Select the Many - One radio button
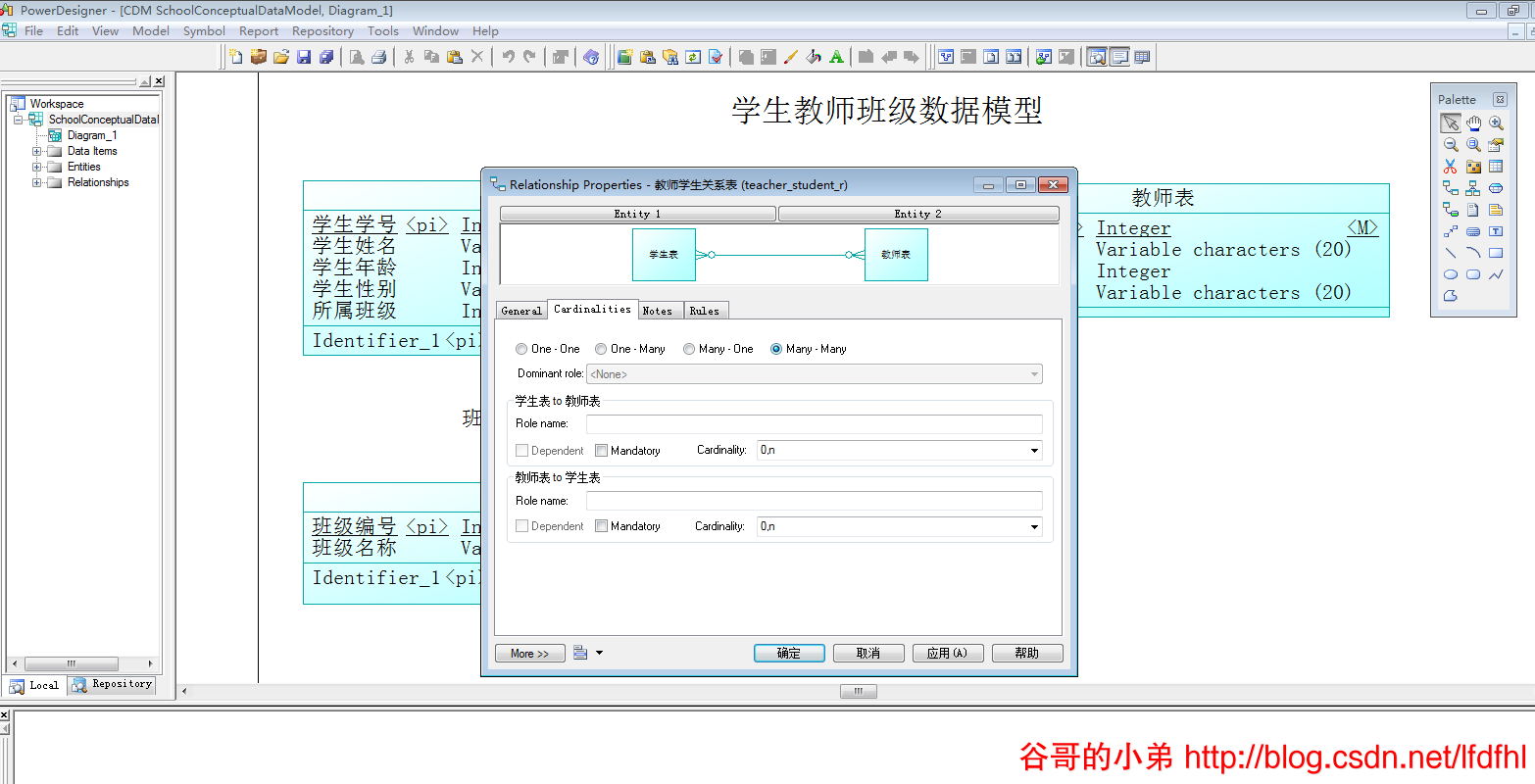The width and height of the screenshot is (1535, 784). (x=689, y=349)
